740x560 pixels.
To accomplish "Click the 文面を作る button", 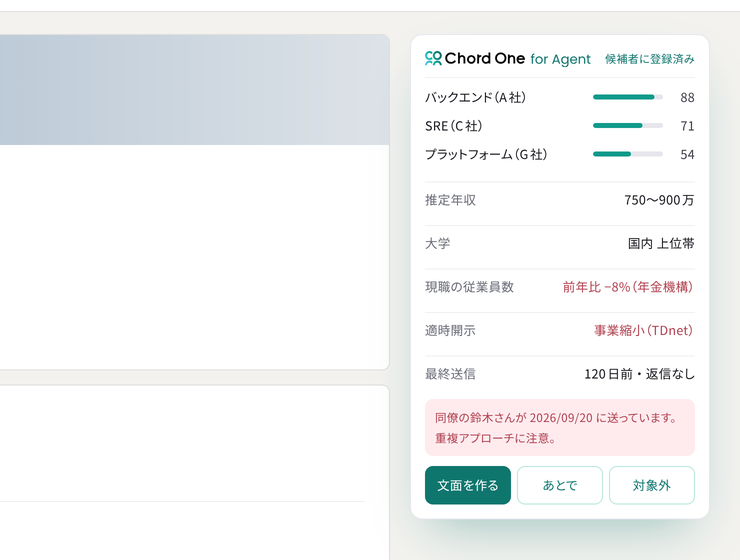I will click(x=468, y=485).
